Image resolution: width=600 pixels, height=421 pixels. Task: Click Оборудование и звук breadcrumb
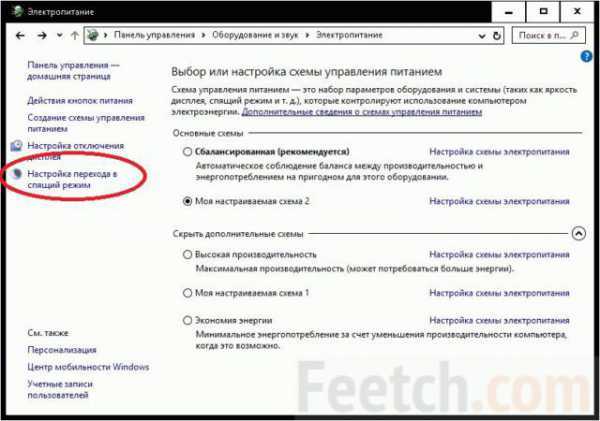[x=255, y=35]
